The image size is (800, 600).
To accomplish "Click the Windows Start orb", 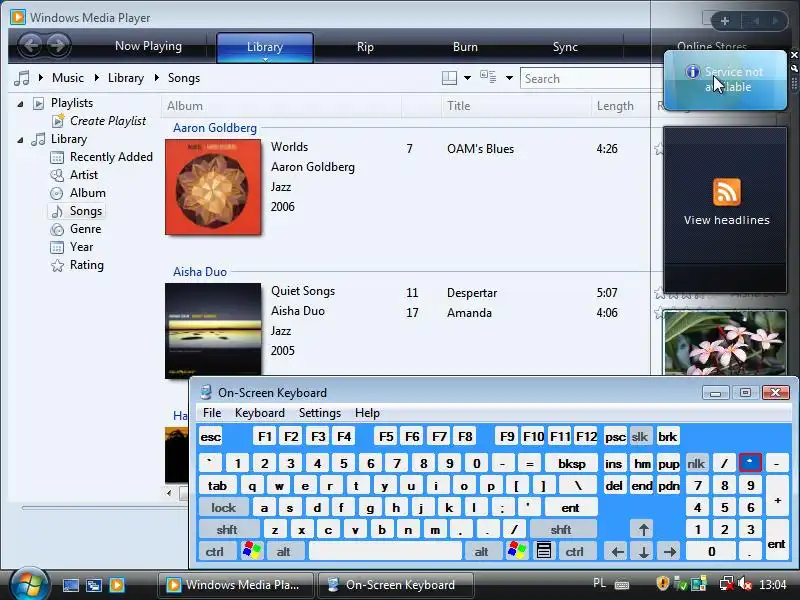I will click(29, 584).
